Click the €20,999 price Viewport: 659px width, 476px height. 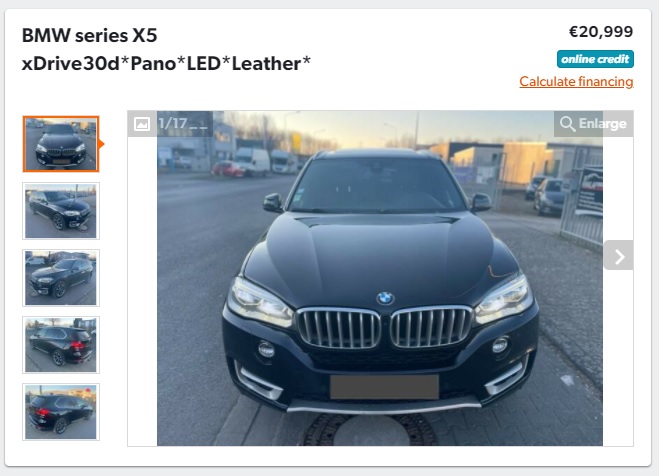tap(601, 32)
